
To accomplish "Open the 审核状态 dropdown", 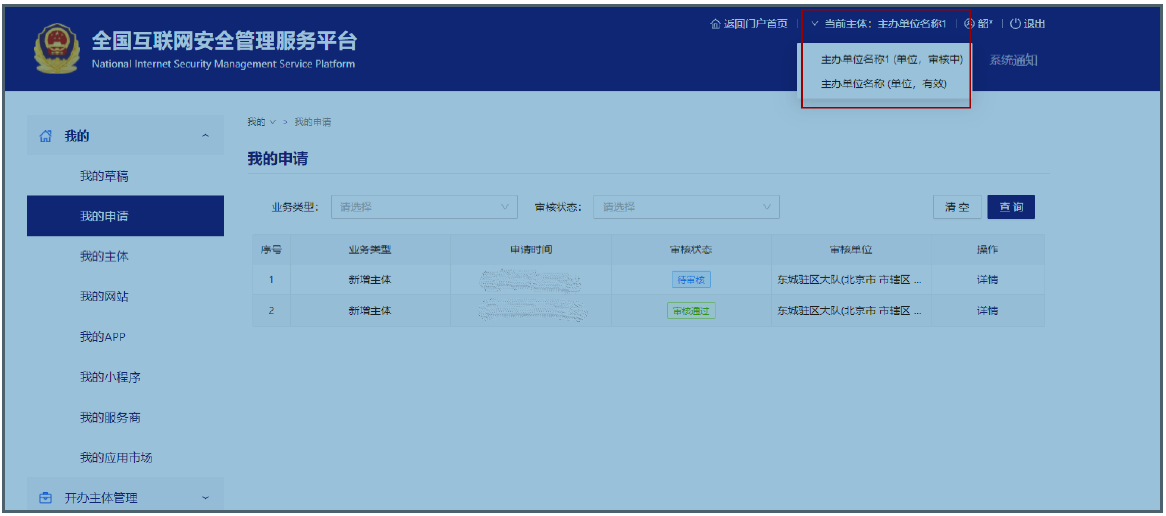I will coord(686,207).
